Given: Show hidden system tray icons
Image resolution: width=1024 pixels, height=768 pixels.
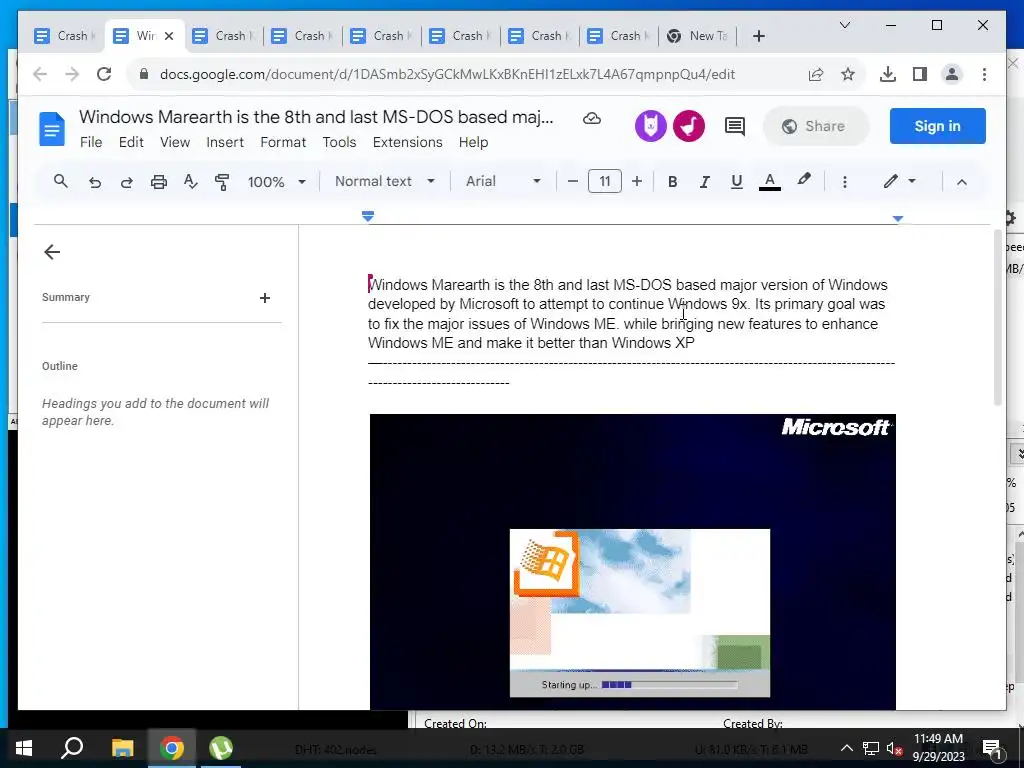Looking at the screenshot, I should 846,748.
